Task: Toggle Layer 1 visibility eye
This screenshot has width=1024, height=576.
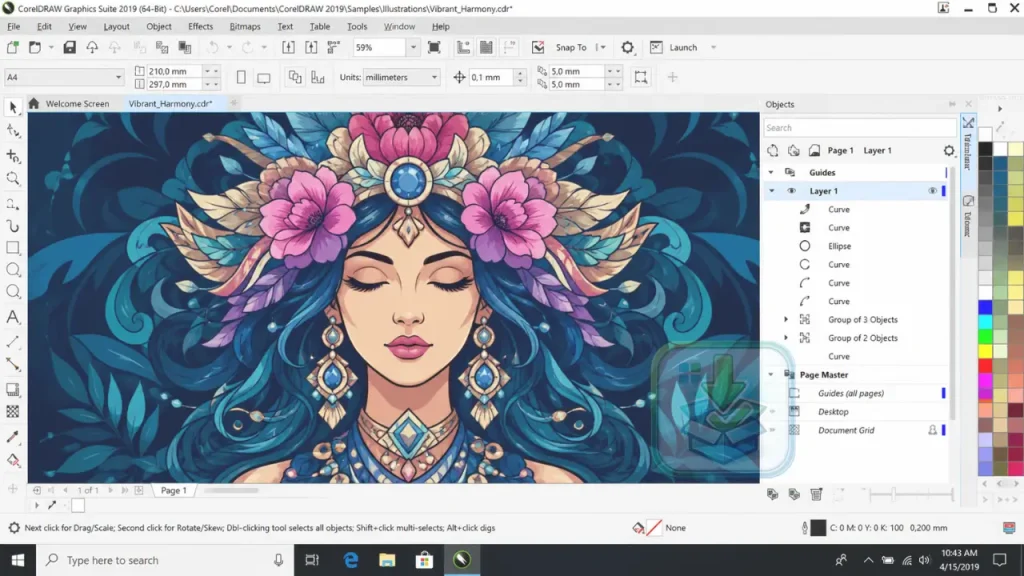Action: click(x=933, y=191)
